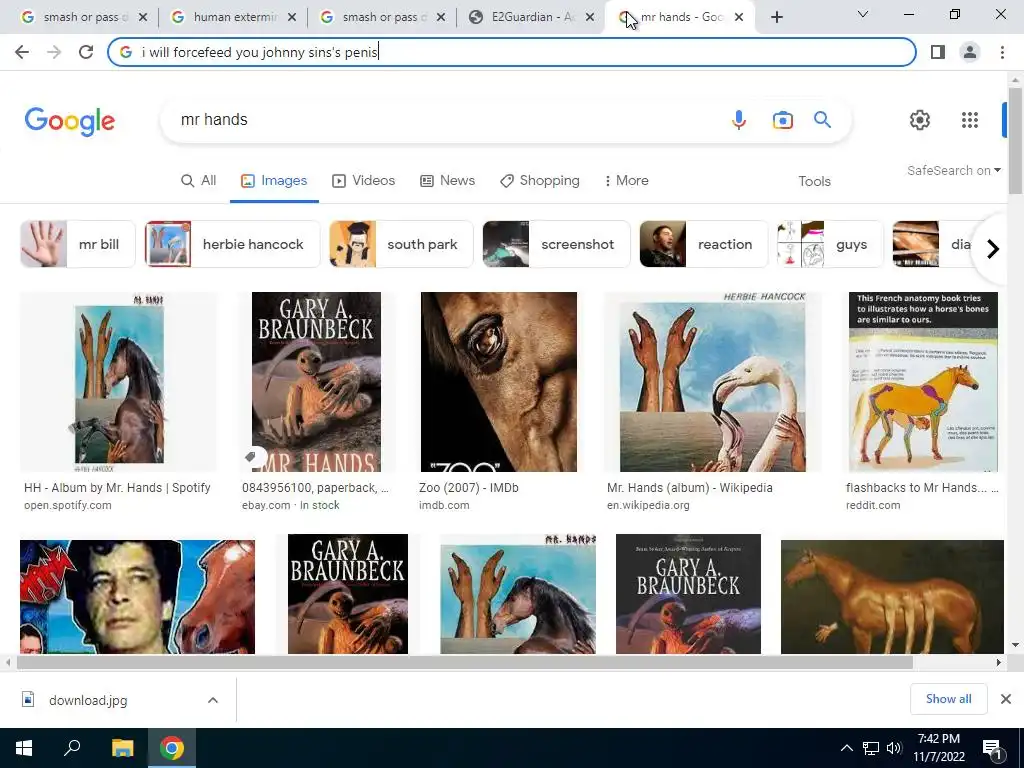Click the Chrome taskbar icon
The image size is (1024, 768).
point(172,748)
